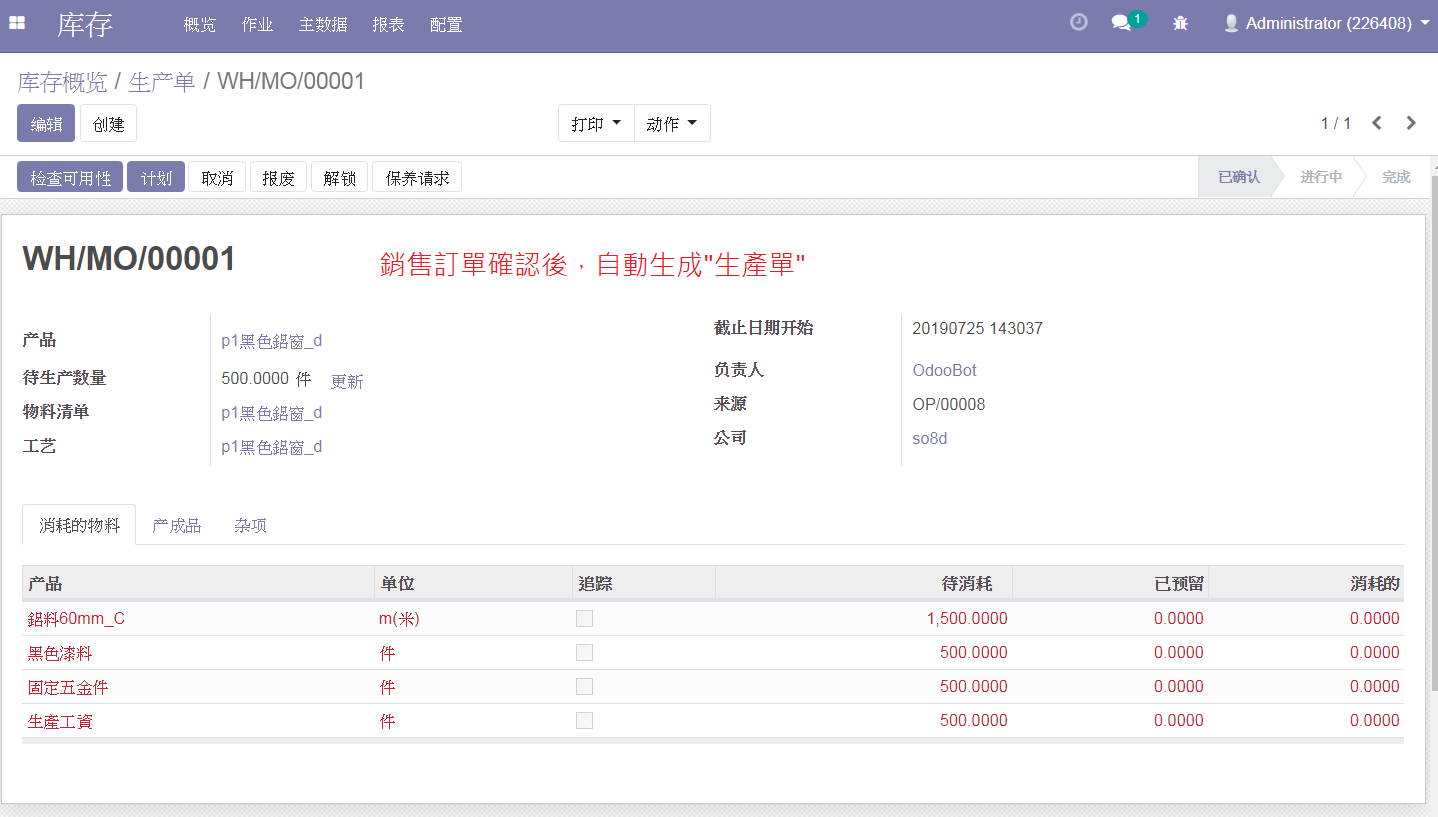
Task: Toggle tracking checkbox for 生產工資 row
Action: point(584,721)
